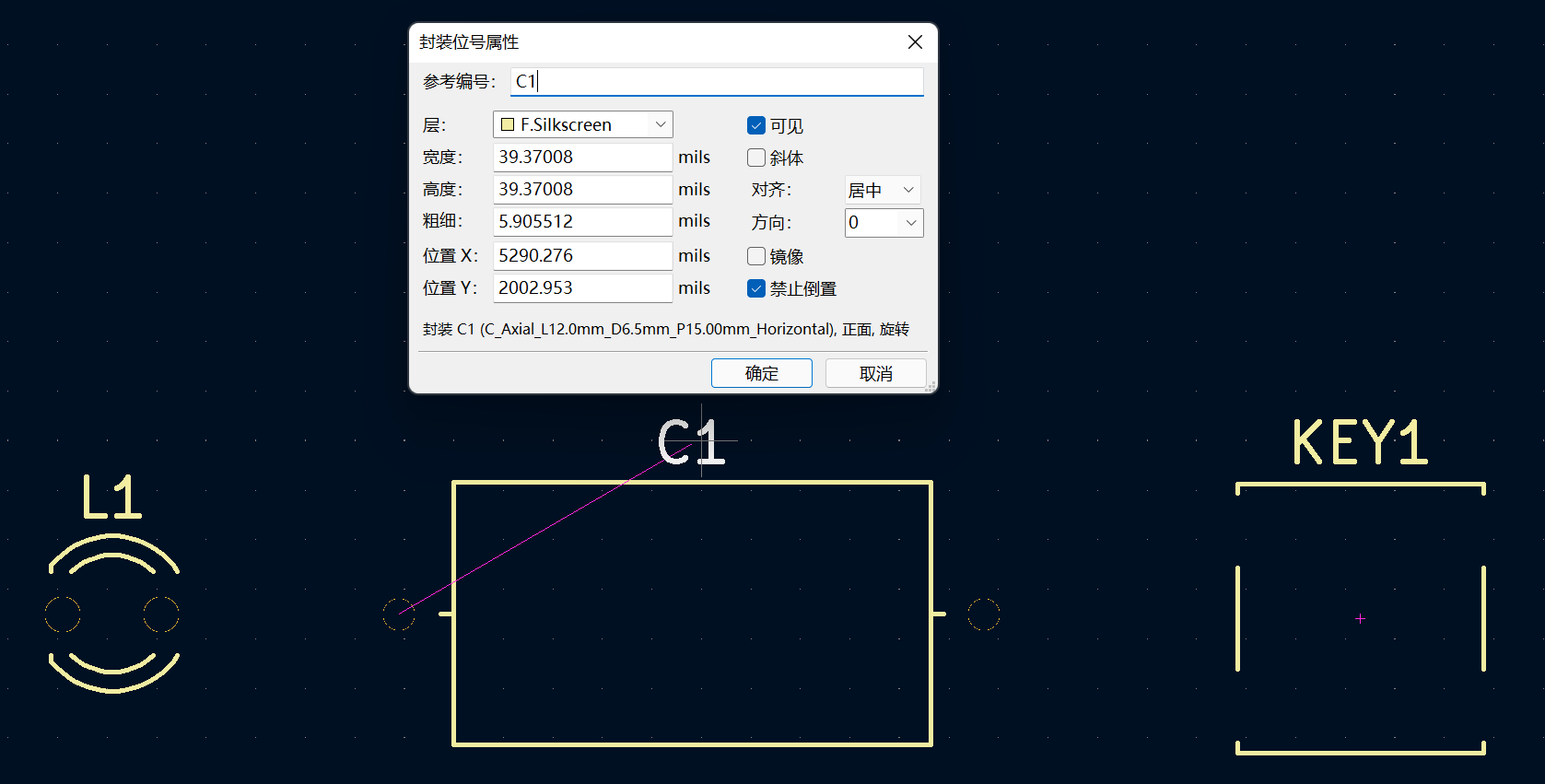Close the 封装位号属性 dialog
The image size is (1545, 784).
click(915, 42)
